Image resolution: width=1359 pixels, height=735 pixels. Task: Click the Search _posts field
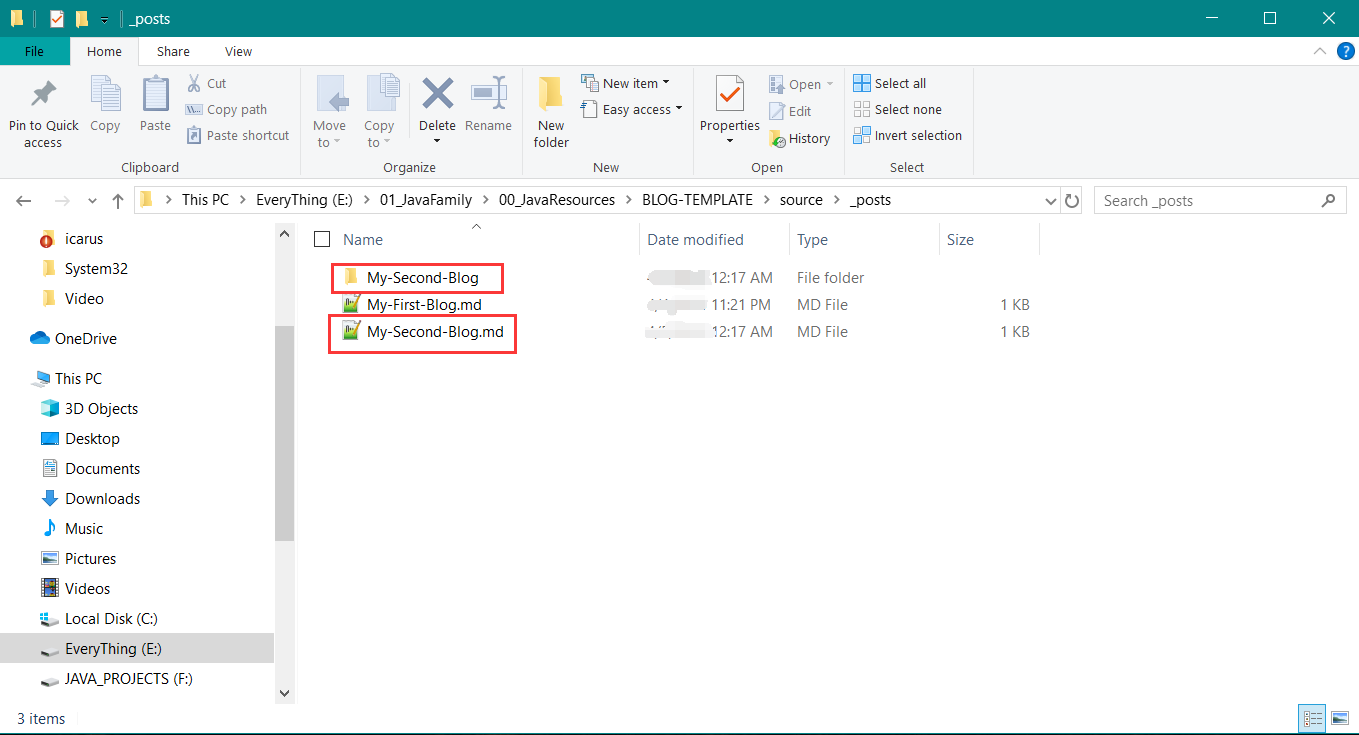(x=1210, y=200)
